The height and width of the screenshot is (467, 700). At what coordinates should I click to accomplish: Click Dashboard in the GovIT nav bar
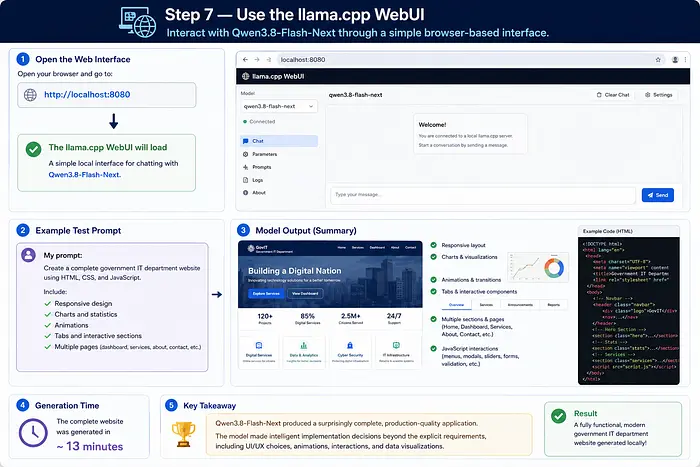coord(377,247)
